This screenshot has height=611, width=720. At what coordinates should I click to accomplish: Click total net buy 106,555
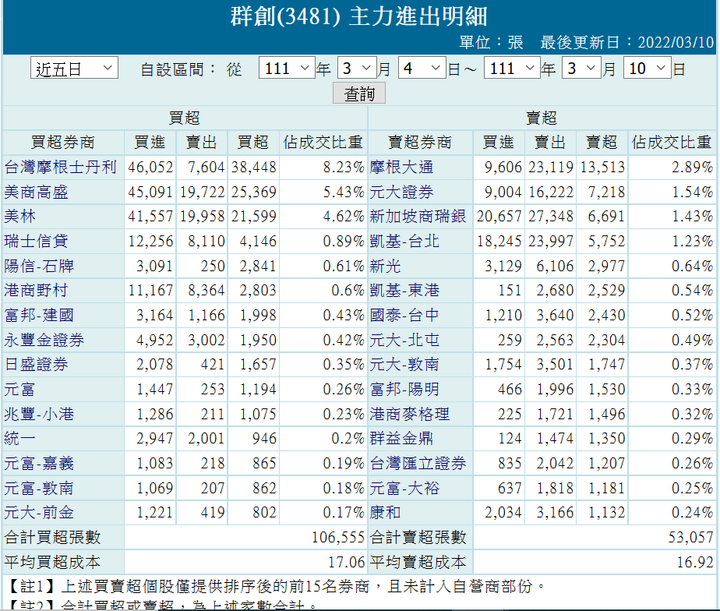[x=338, y=537]
